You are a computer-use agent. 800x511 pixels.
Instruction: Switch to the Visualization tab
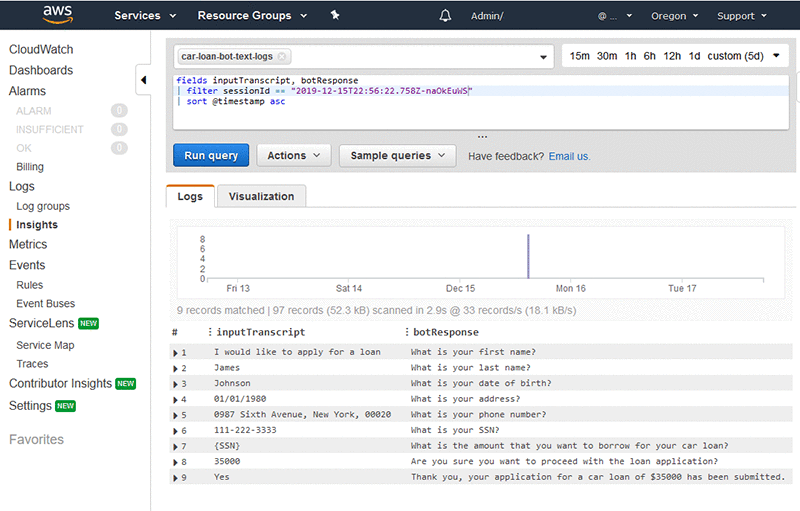[x=261, y=197]
